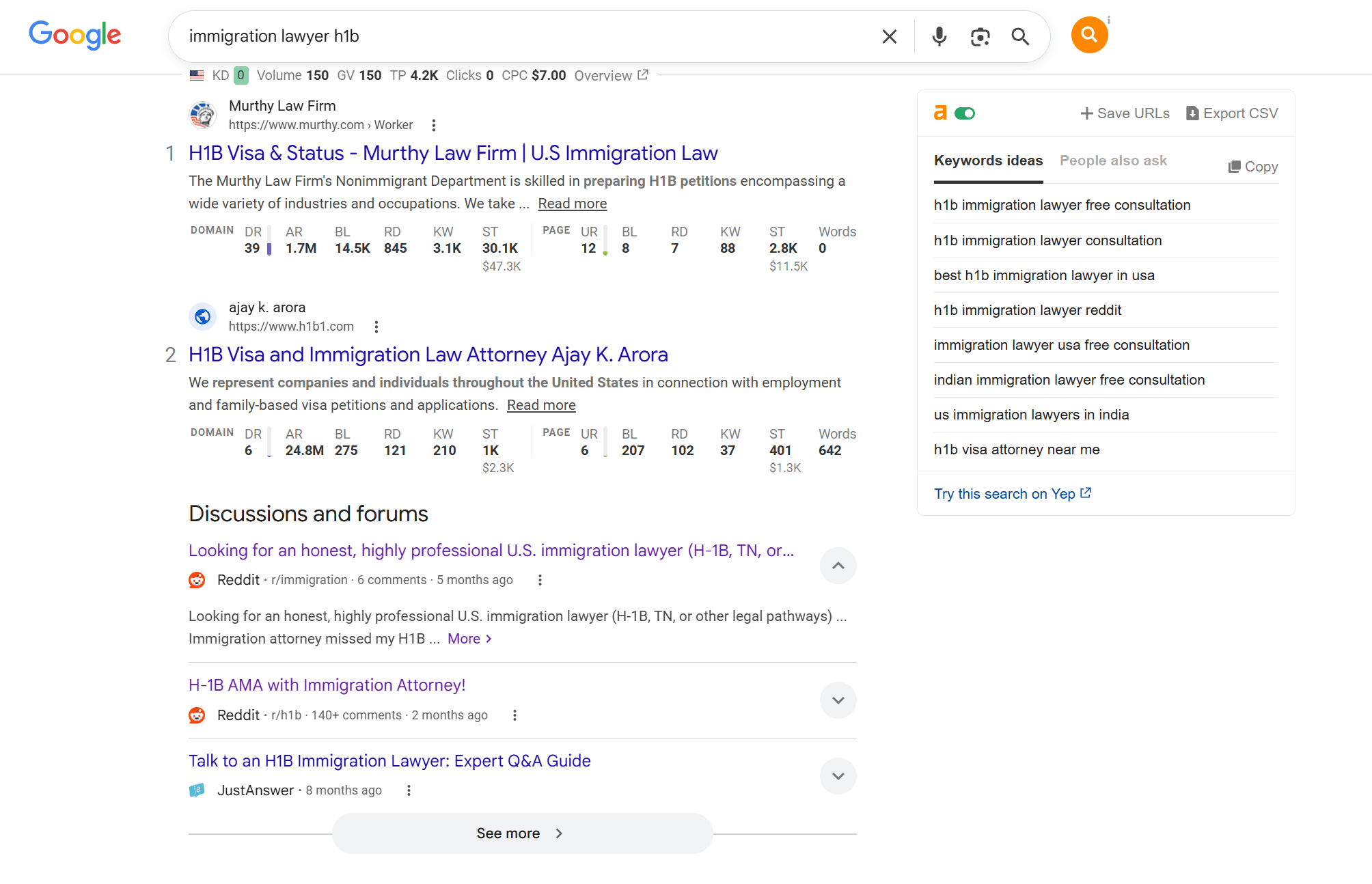This screenshot has height=884, width=1372.
Task: Click the ajay k. arora globe favicon
Action: (x=202, y=316)
